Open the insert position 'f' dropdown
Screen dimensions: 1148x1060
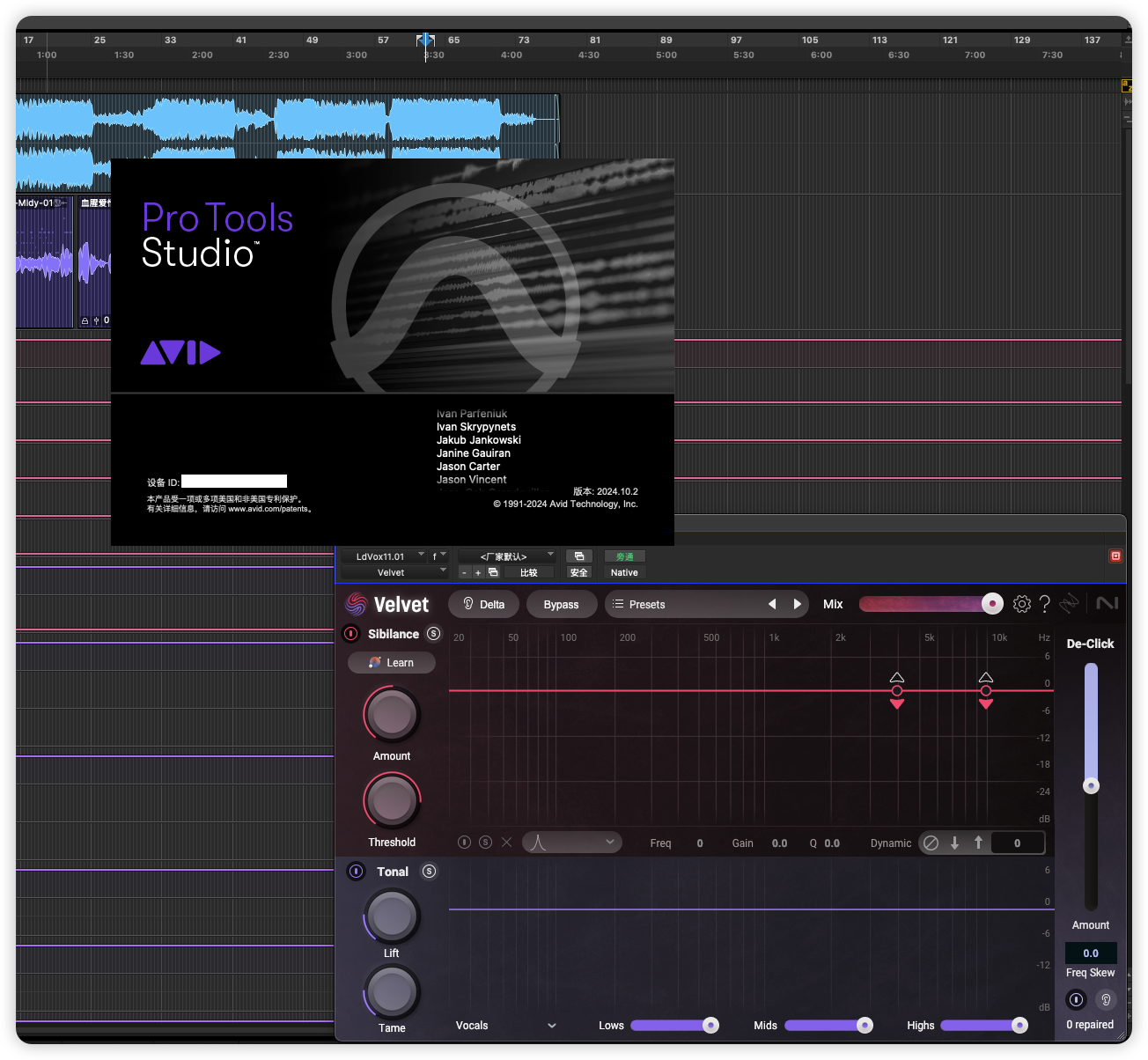(x=438, y=556)
